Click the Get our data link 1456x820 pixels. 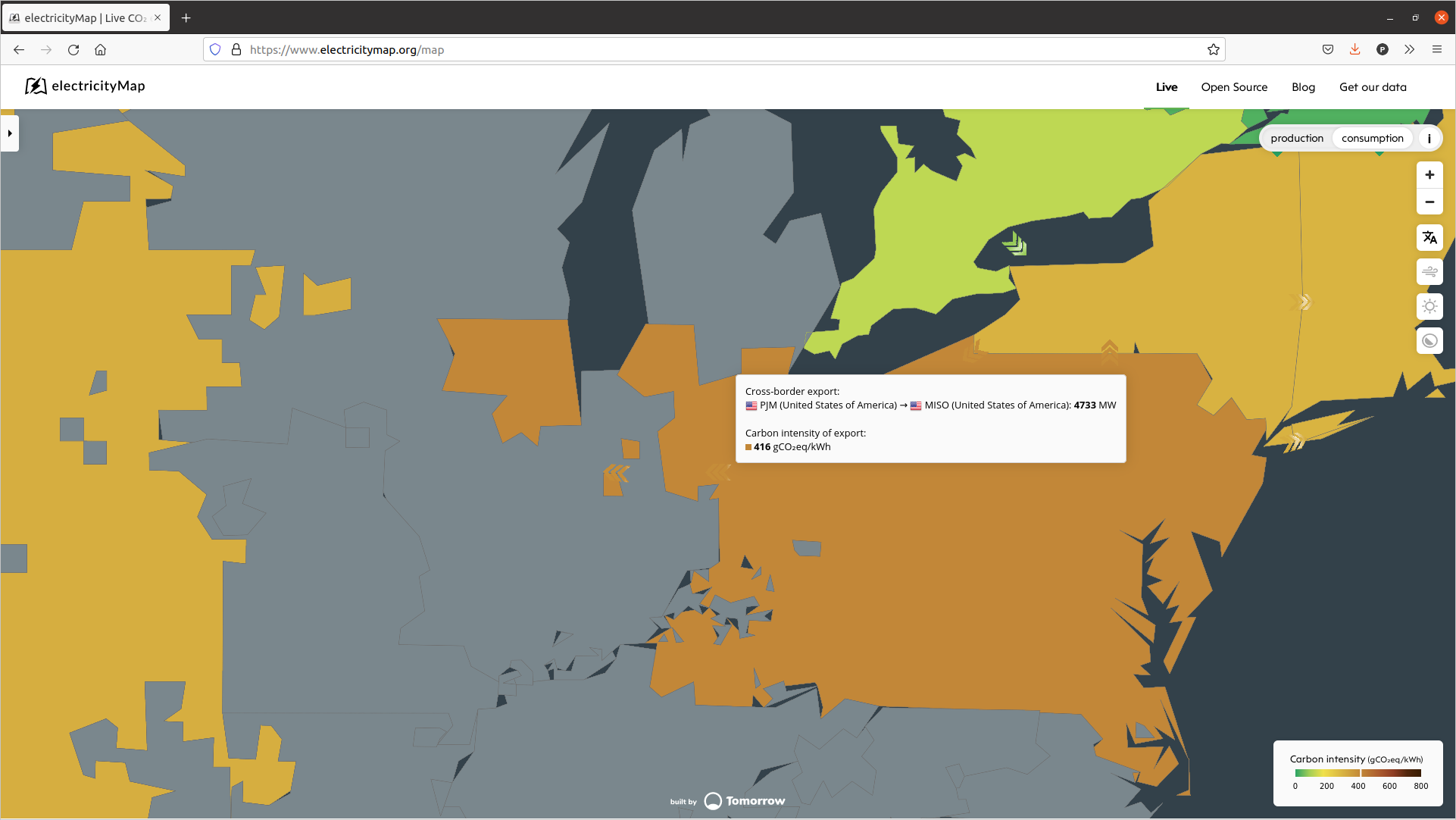1372,87
